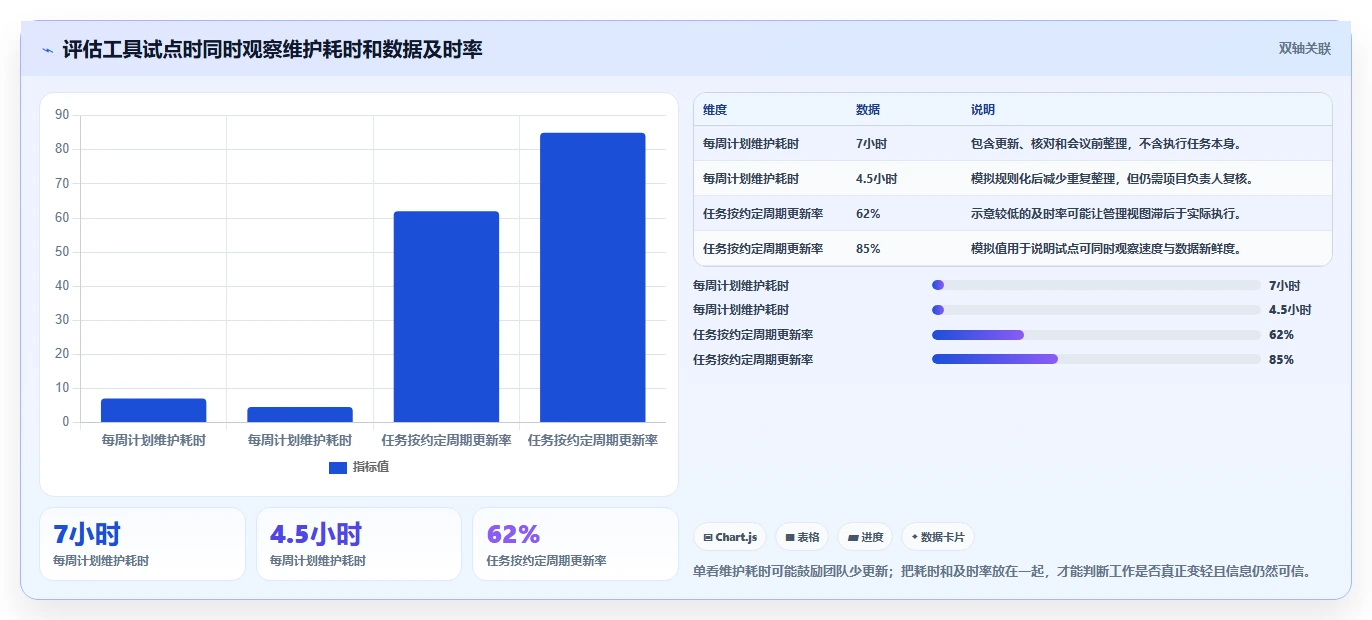
Task: Click the page title 评估工具试点时同时观察
Action: pos(273,49)
